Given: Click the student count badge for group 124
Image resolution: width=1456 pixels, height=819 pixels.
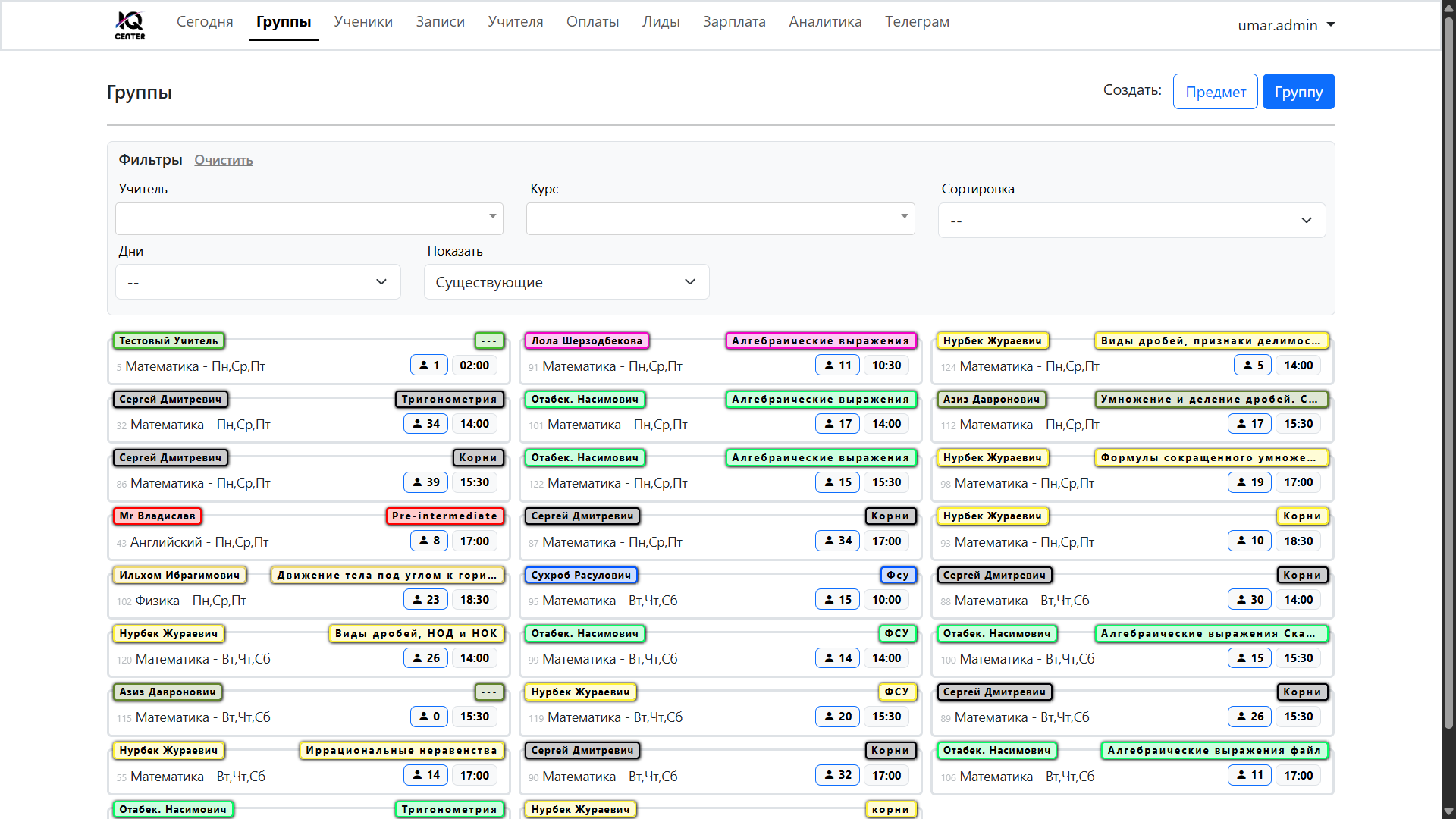Looking at the screenshot, I should click(x=1253, y=366).
